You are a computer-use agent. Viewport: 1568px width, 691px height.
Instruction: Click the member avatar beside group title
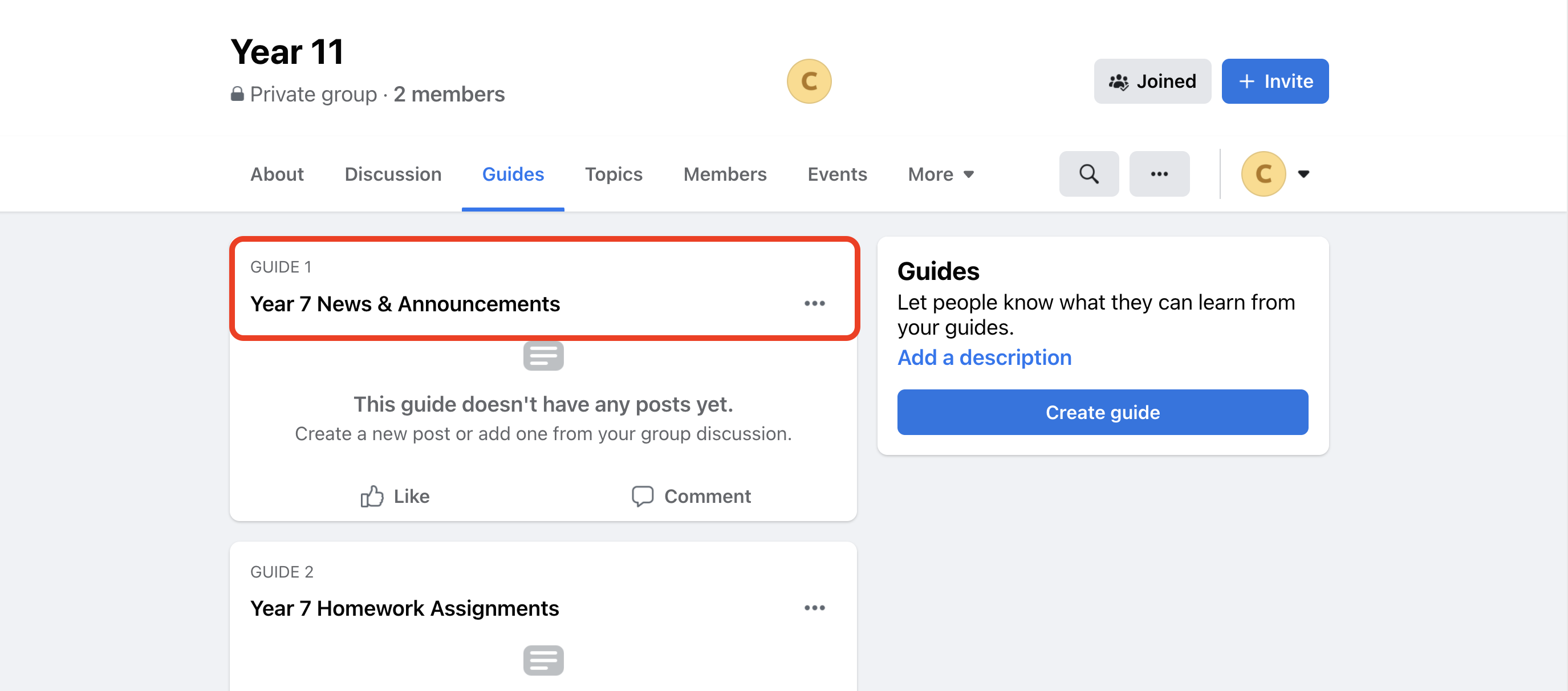[x=809, y=81]
